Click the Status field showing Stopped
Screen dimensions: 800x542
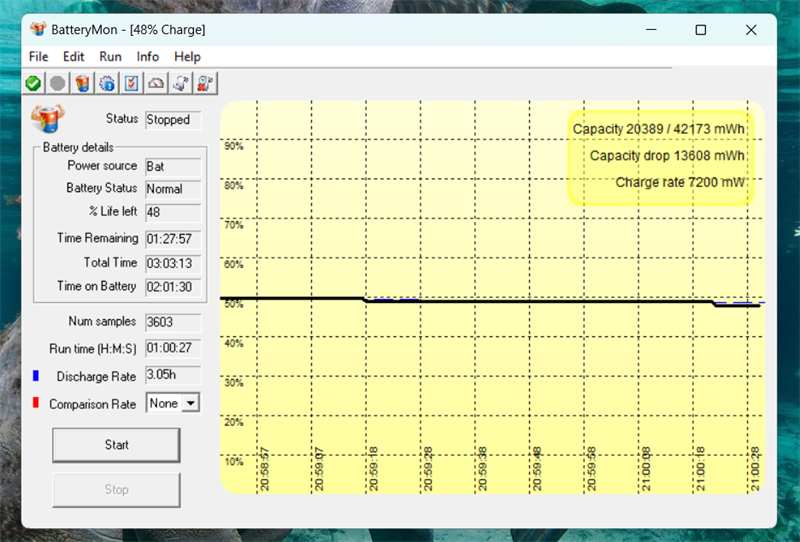173,120
